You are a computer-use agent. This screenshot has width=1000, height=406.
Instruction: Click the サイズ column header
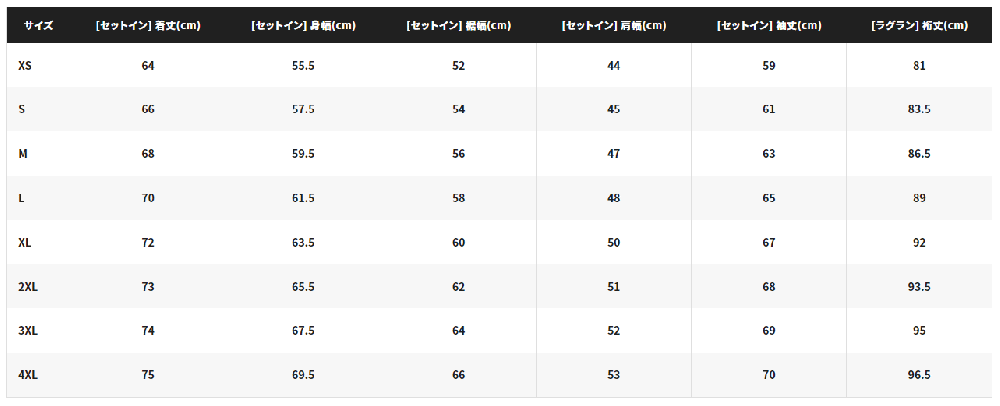point(38,25)
